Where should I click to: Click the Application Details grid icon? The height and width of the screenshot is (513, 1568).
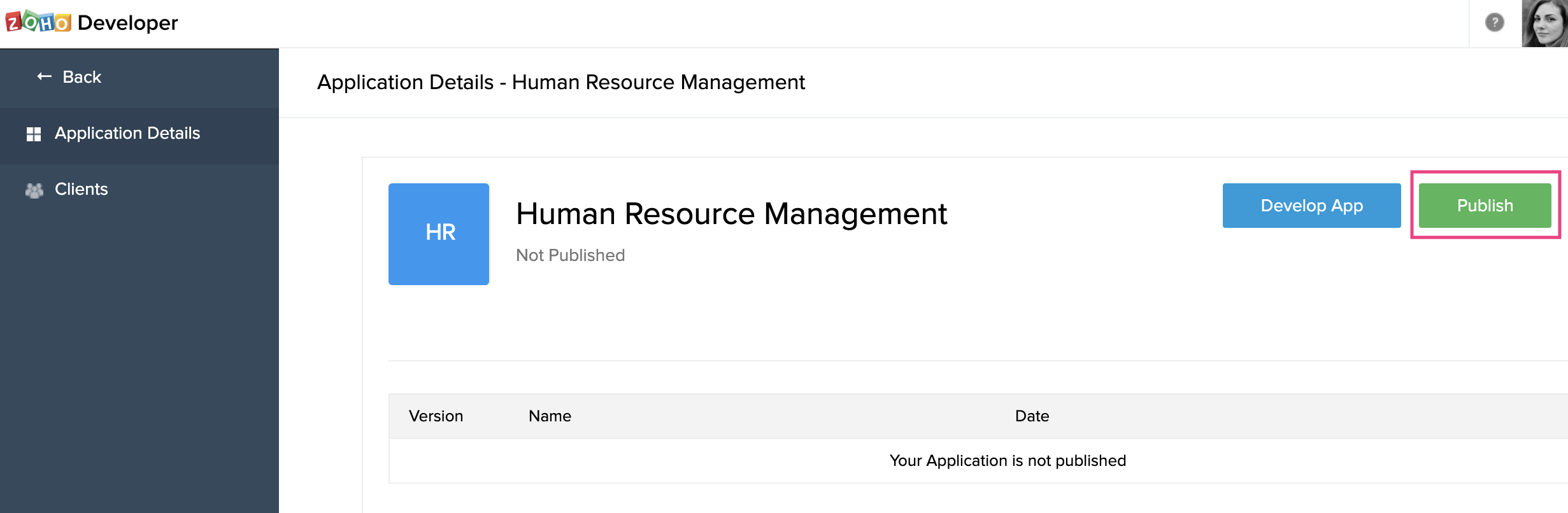34,134
